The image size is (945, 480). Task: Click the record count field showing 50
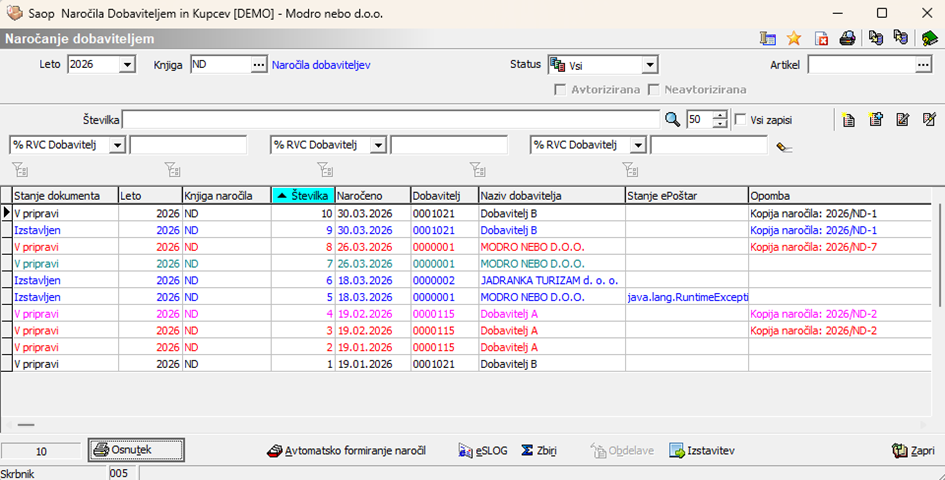700,119
